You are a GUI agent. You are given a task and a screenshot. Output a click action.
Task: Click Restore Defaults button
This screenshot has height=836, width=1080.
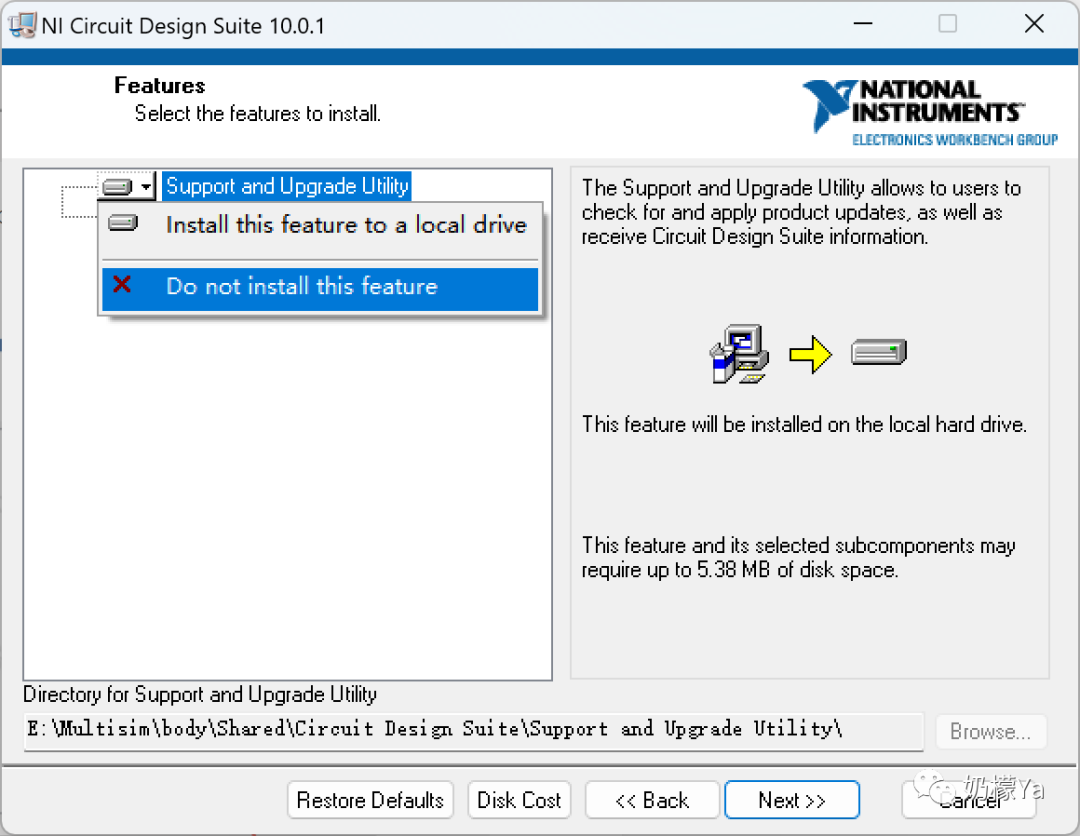tap(371, 800)
